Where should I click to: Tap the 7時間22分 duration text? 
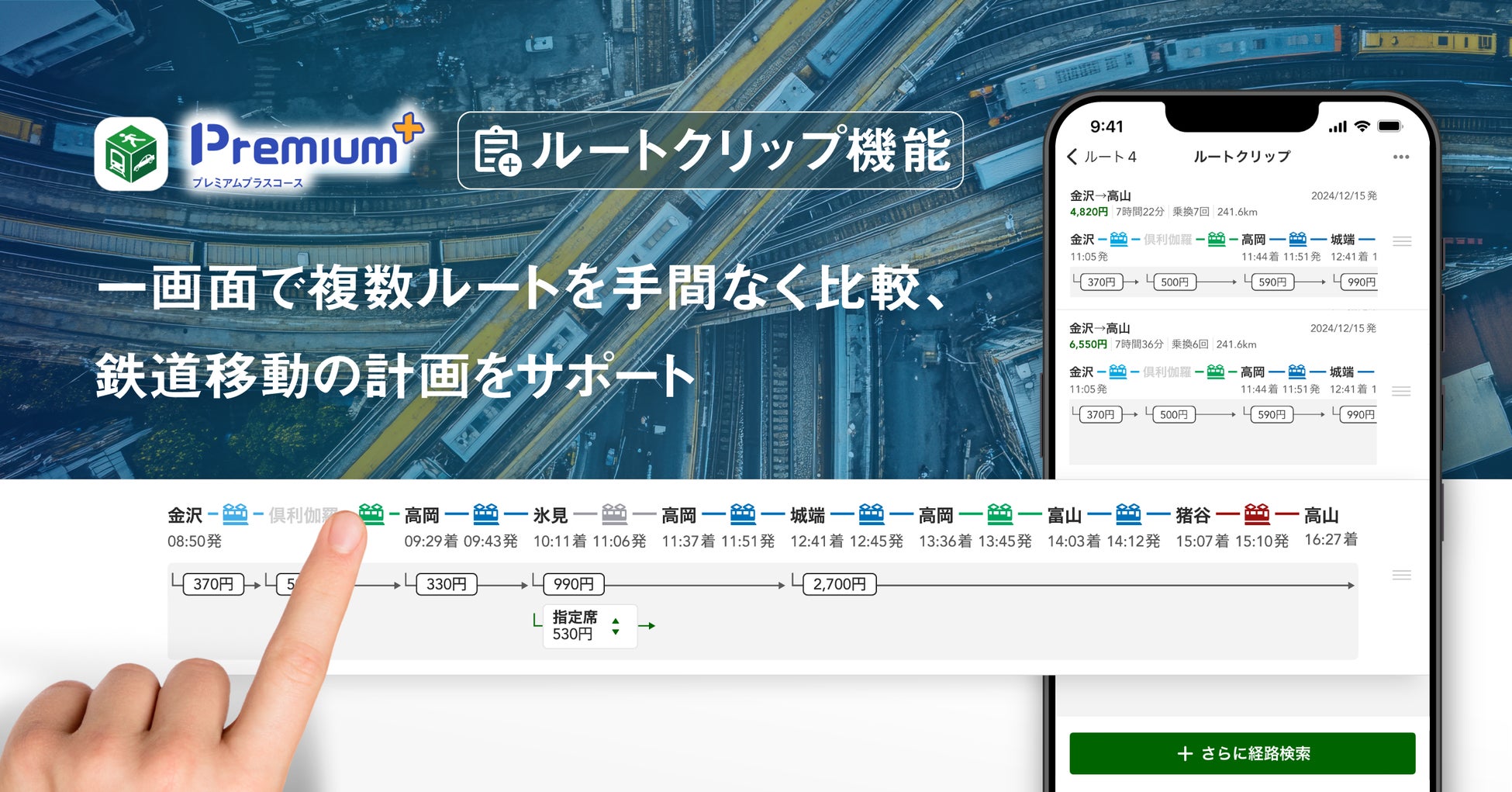point(1141,212)
